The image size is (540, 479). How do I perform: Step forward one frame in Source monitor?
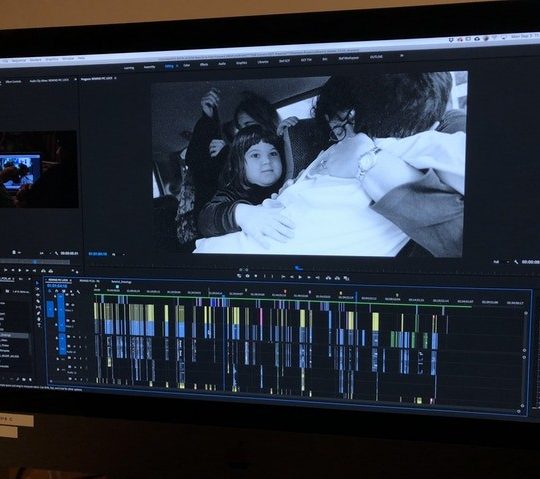pos(27,270)
